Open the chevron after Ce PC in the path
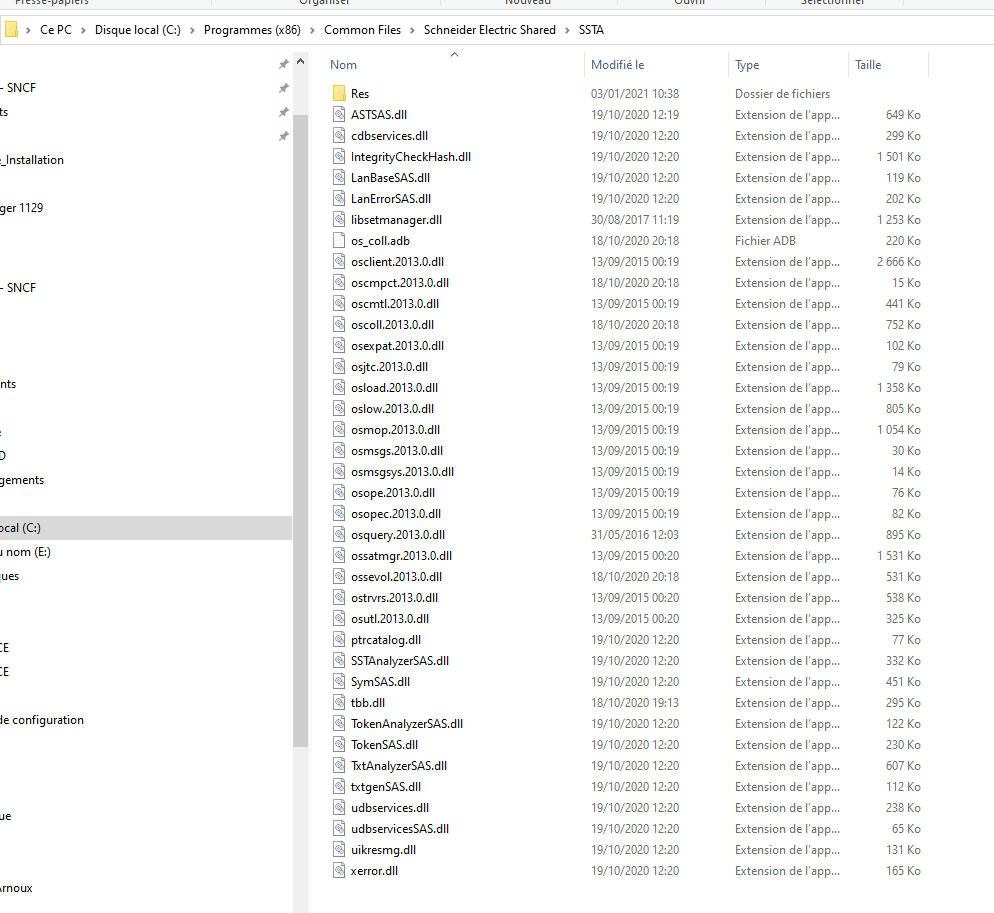 coord(83,30)
